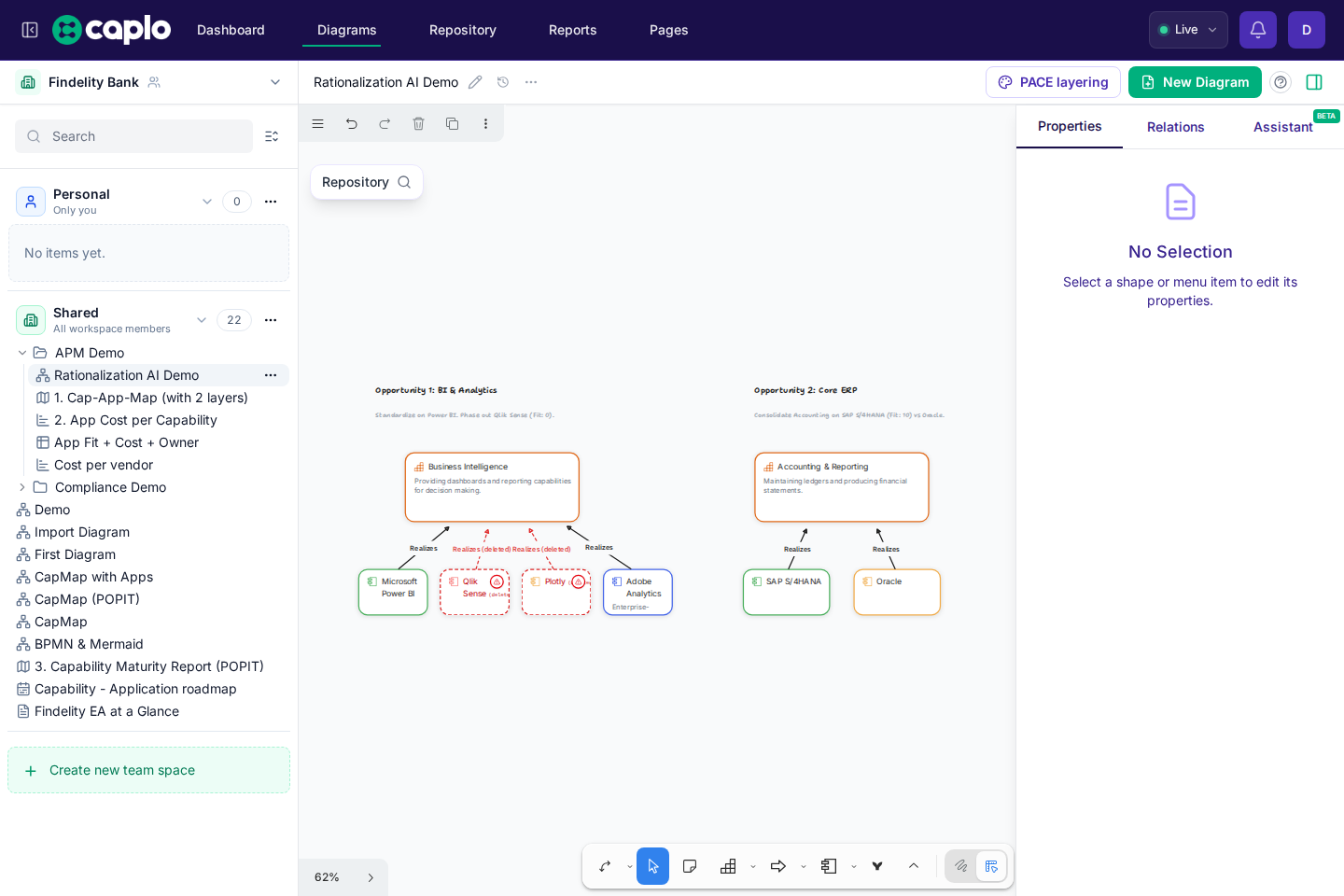Click the pencil icon to rename the diagram
Image resolution: width=1344 pixels, height=896 pixels.
(475, 82)
